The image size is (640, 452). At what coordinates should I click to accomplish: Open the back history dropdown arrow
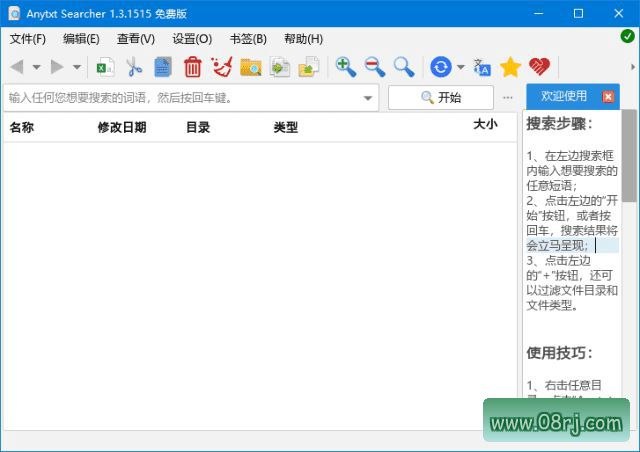click(36, 67)
